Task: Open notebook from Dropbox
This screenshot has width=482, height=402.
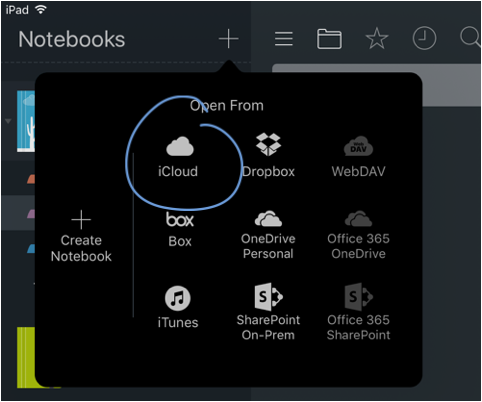Action: click(268, 155)
